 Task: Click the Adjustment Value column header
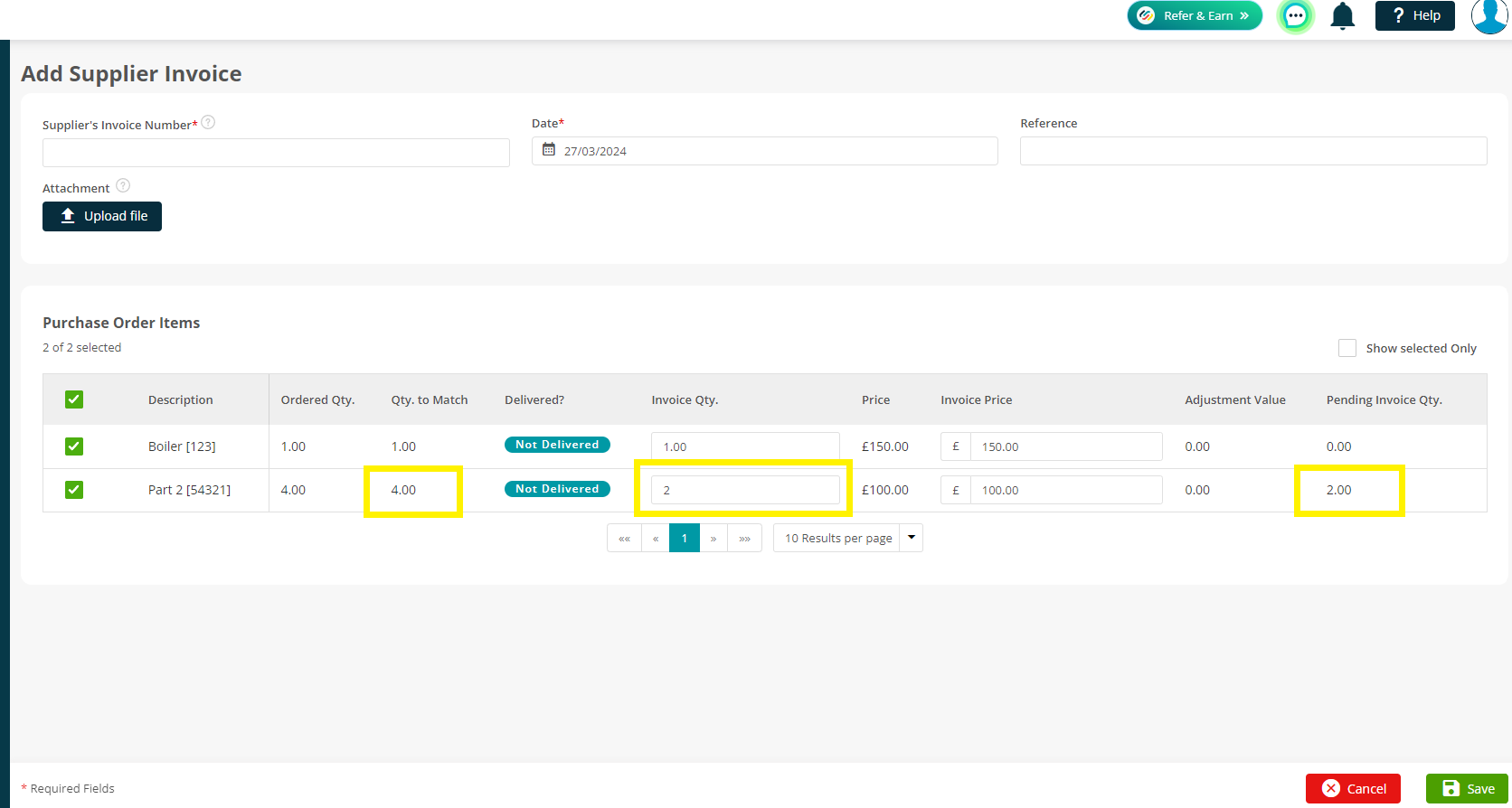click(1235, 399)
